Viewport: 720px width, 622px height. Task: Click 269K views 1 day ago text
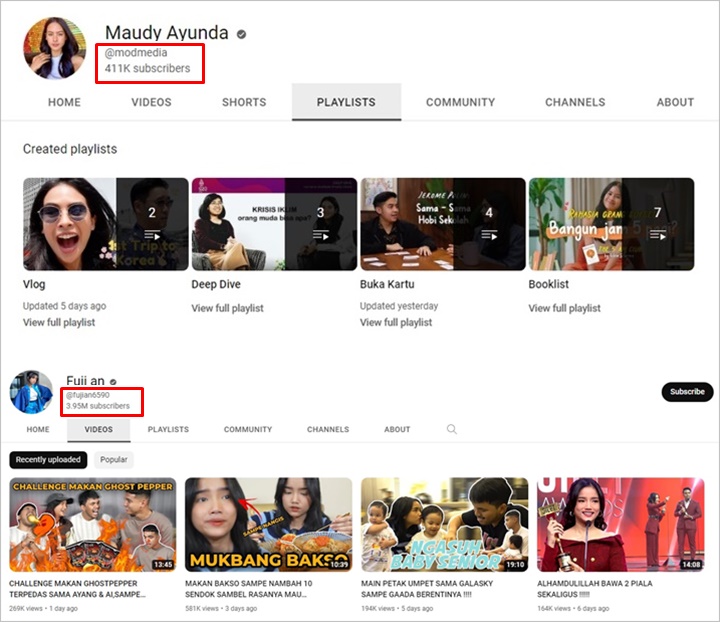(44, 609)
